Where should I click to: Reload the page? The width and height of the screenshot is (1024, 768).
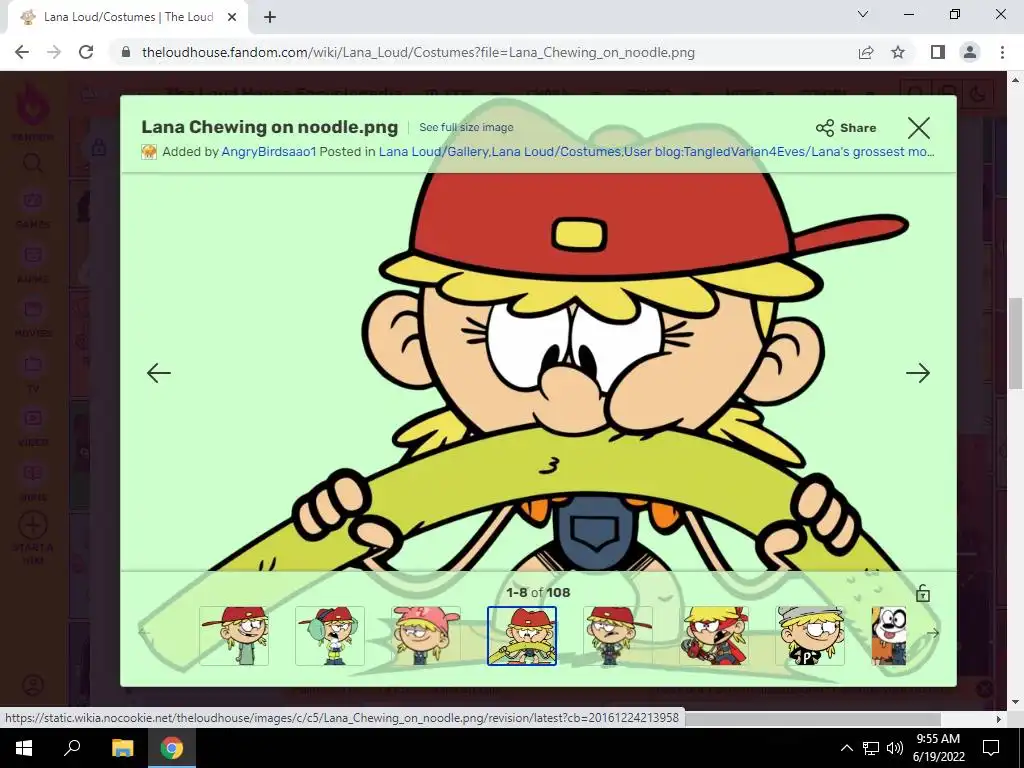[x=86, y=52]
